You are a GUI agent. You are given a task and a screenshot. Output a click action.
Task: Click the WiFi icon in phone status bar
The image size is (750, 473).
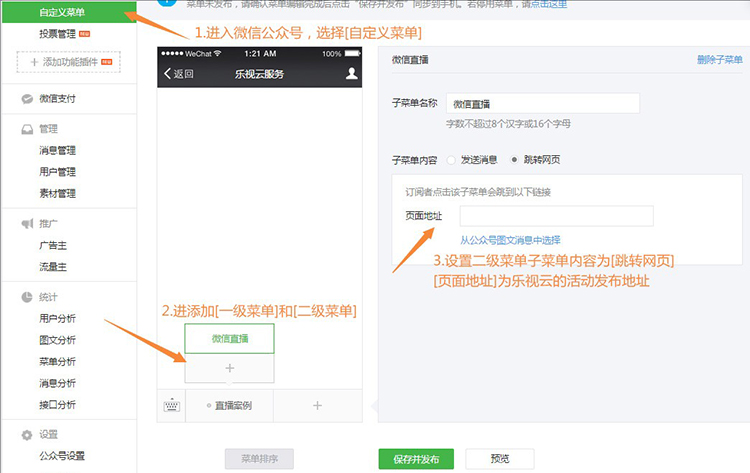click(x=218, y=53)
